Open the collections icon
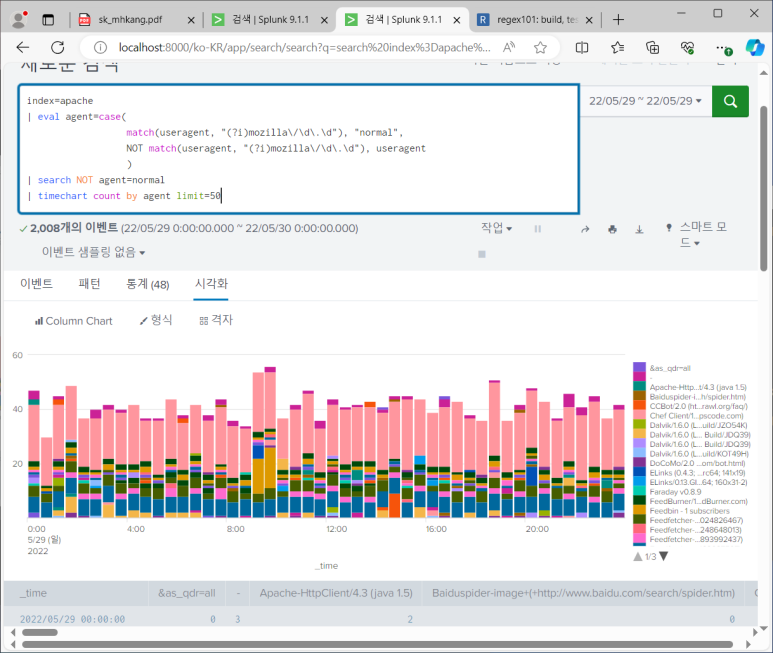The height and width of the screenshot is (653, 773). pos(652,47)
